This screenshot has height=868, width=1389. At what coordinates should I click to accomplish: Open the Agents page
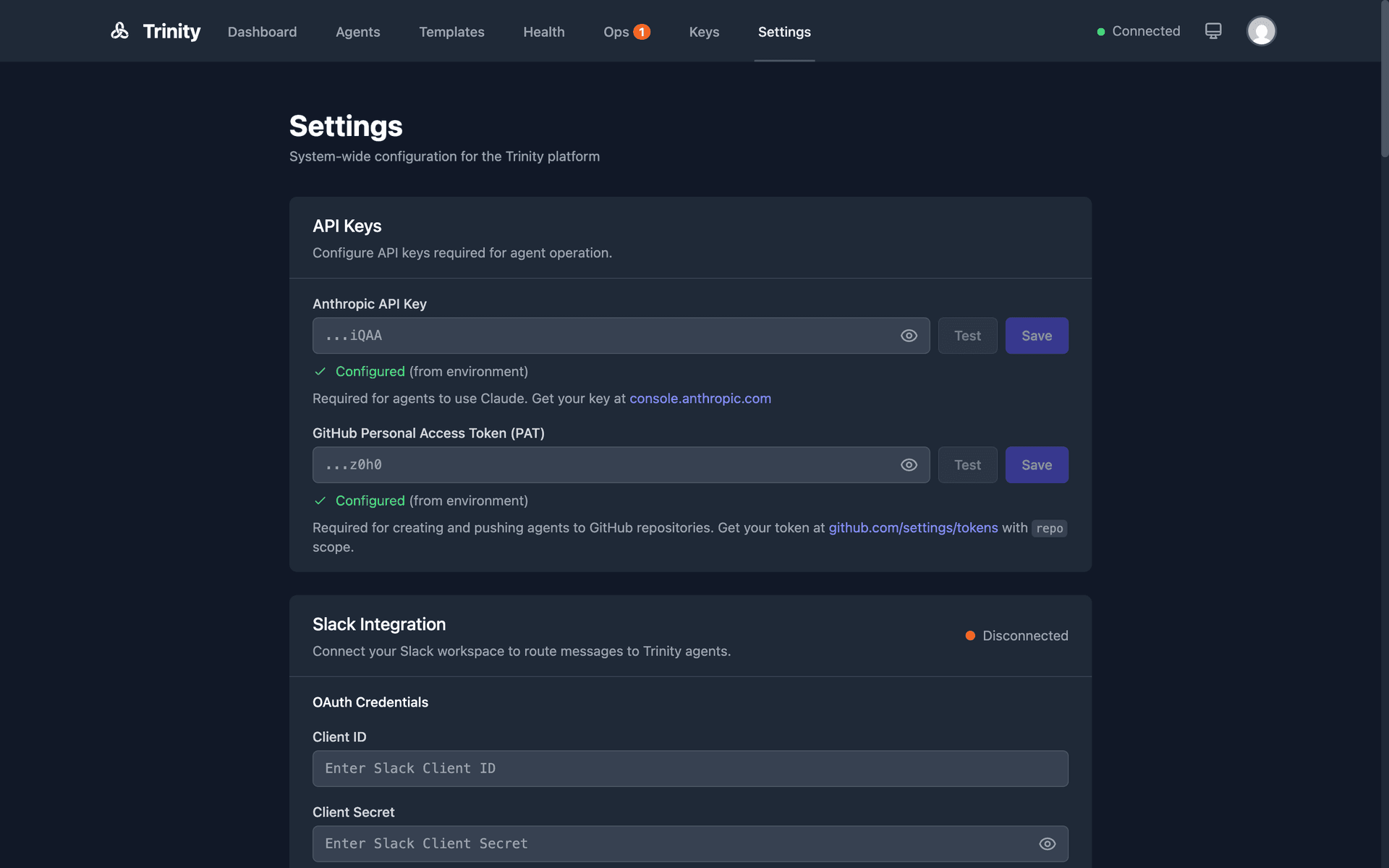pos(357,32)
